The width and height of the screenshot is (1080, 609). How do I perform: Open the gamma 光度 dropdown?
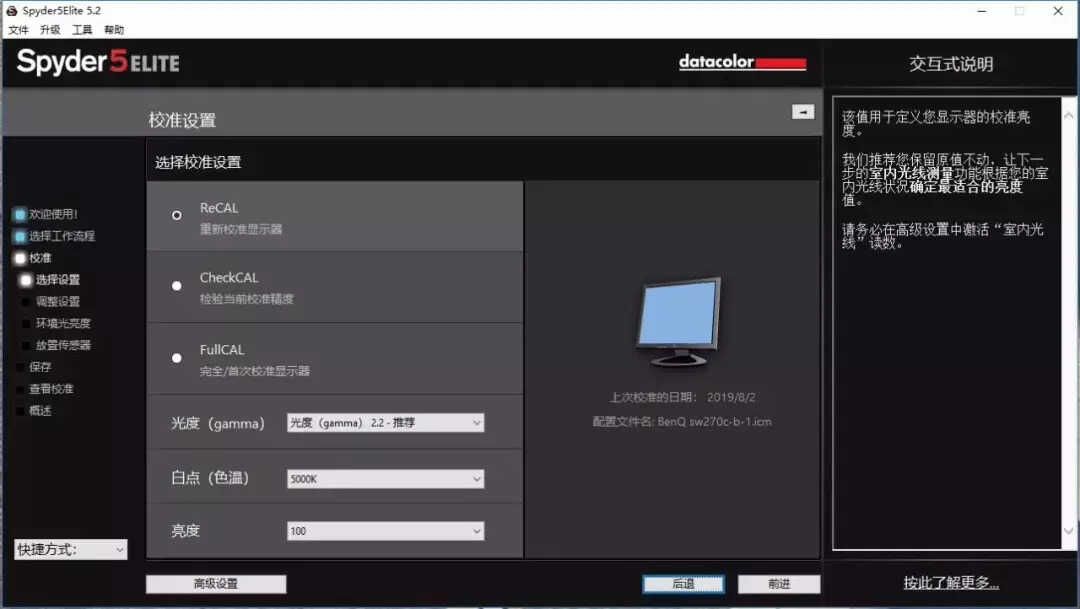[x=386, y=423]
